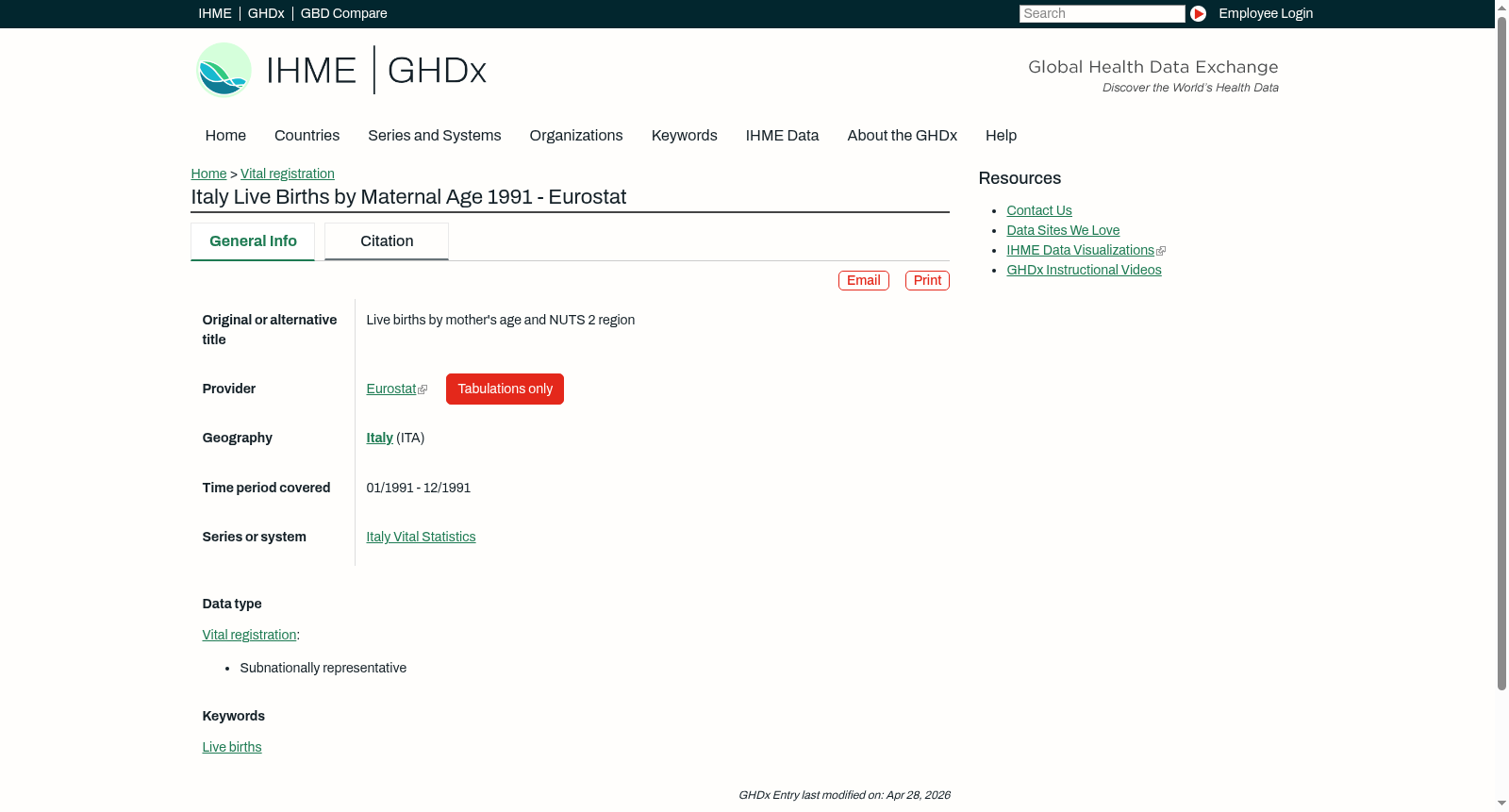This screenshot has height=812, width=1509.
Task: Click the 'Data type' heading
Action: coord(232,605)
